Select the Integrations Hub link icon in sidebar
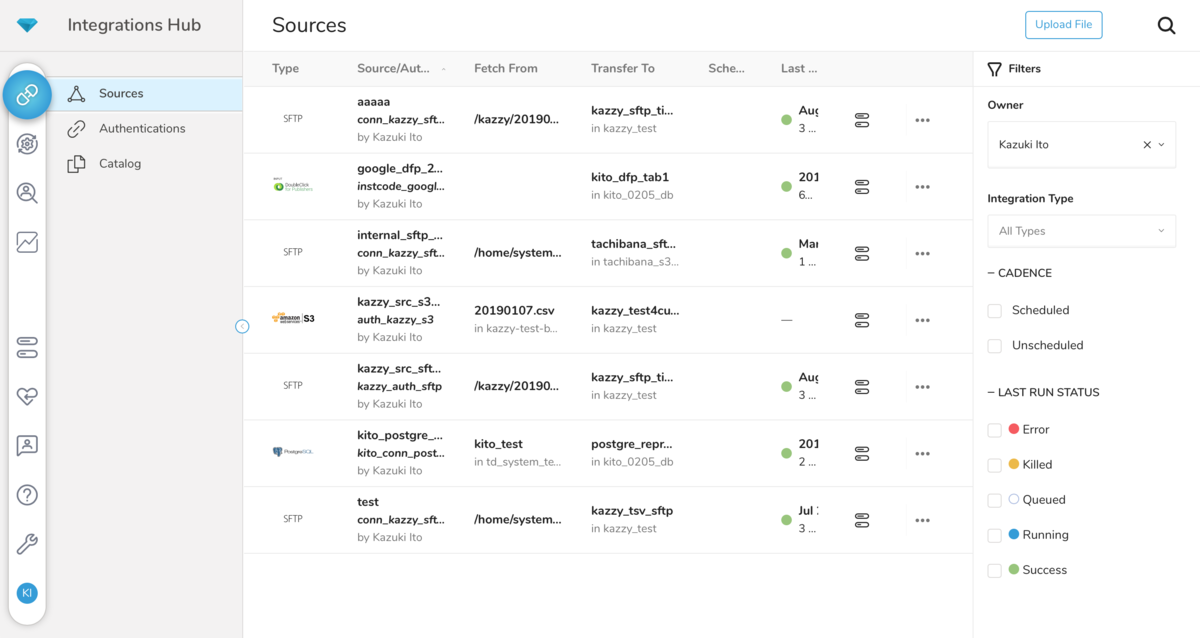 point(28,94)
